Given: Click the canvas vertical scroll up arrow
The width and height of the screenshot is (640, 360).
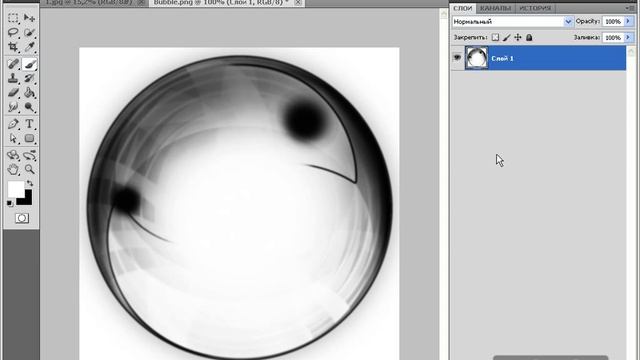Looking at the screenshot, I should [444, 14].
